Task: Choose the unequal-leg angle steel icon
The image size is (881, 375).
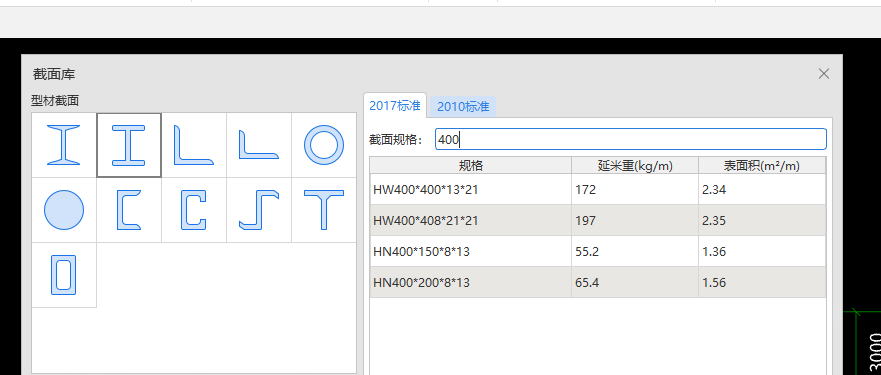Action: (259, 145)
